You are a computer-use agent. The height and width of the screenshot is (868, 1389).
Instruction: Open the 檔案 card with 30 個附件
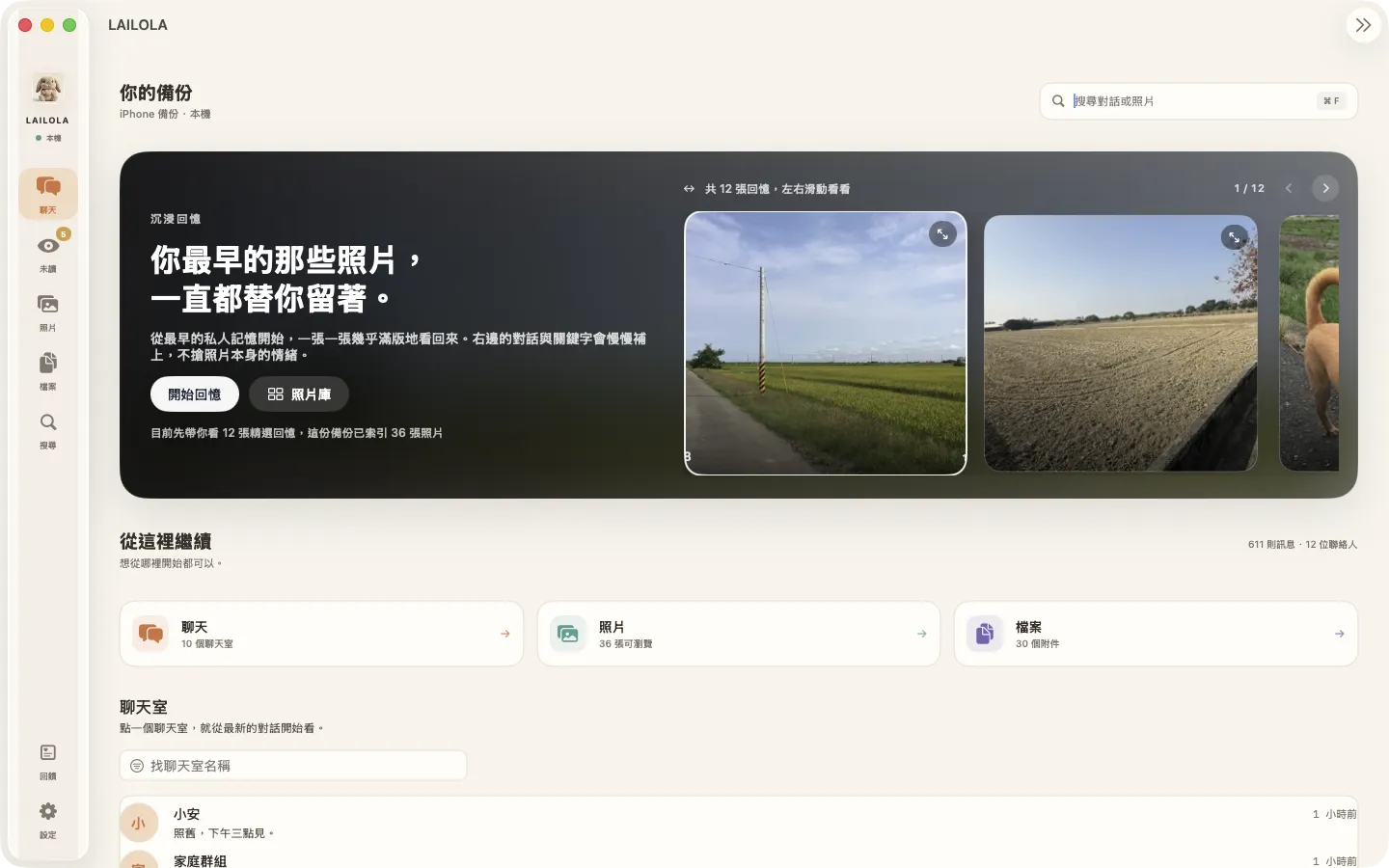click(1156, 634)
